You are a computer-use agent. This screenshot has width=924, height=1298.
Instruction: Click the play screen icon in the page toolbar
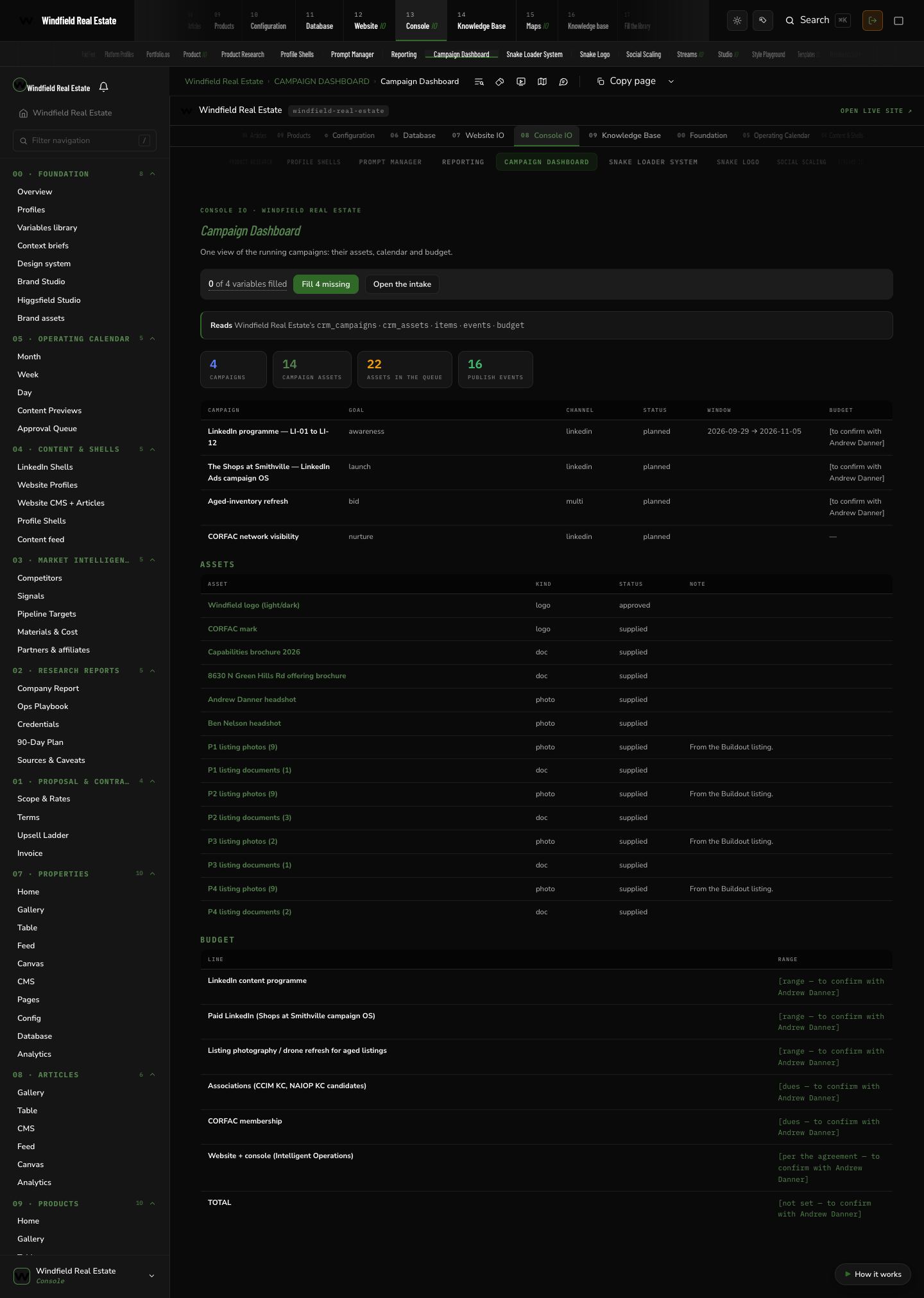click(521, 81)
